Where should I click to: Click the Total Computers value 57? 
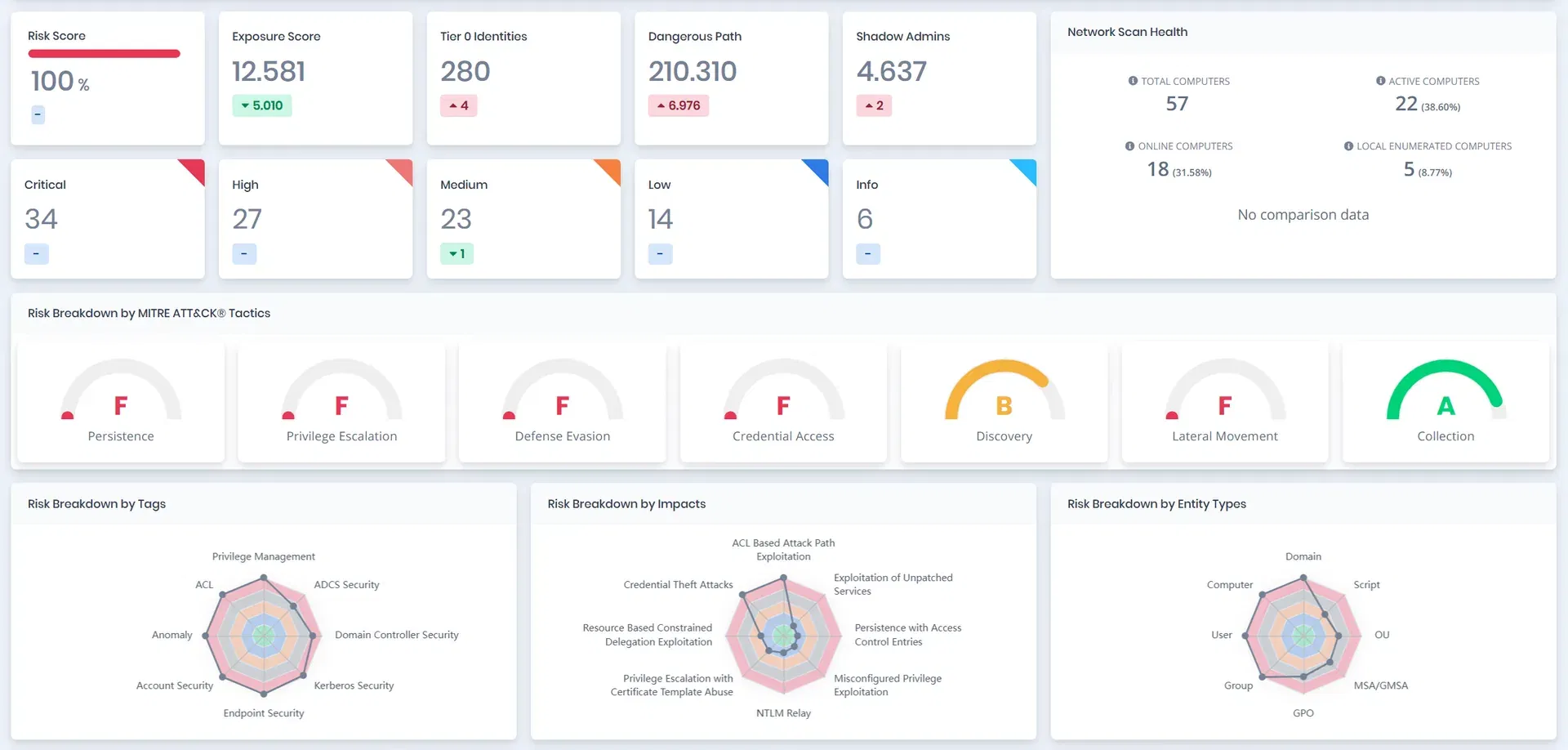[x=1177, y=104]
